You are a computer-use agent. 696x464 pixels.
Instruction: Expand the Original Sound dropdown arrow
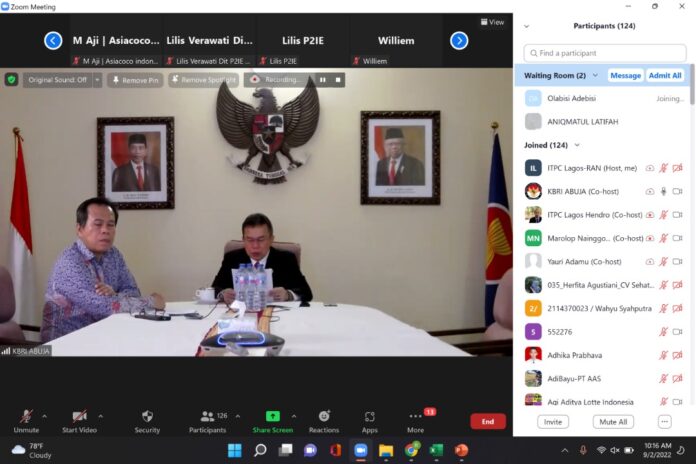(x=97, y=80)
